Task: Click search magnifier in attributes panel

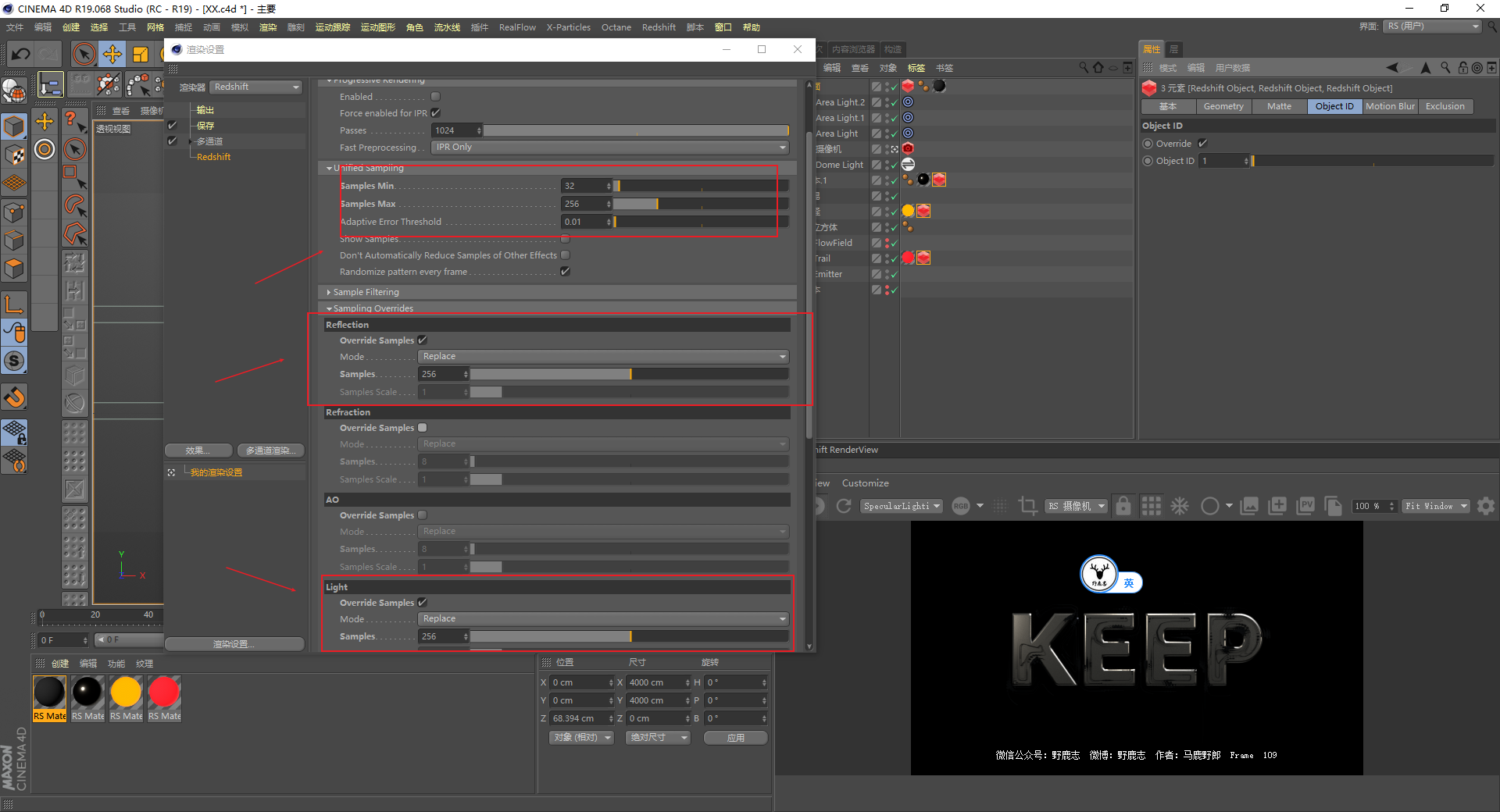Action: click(1445, 68)
